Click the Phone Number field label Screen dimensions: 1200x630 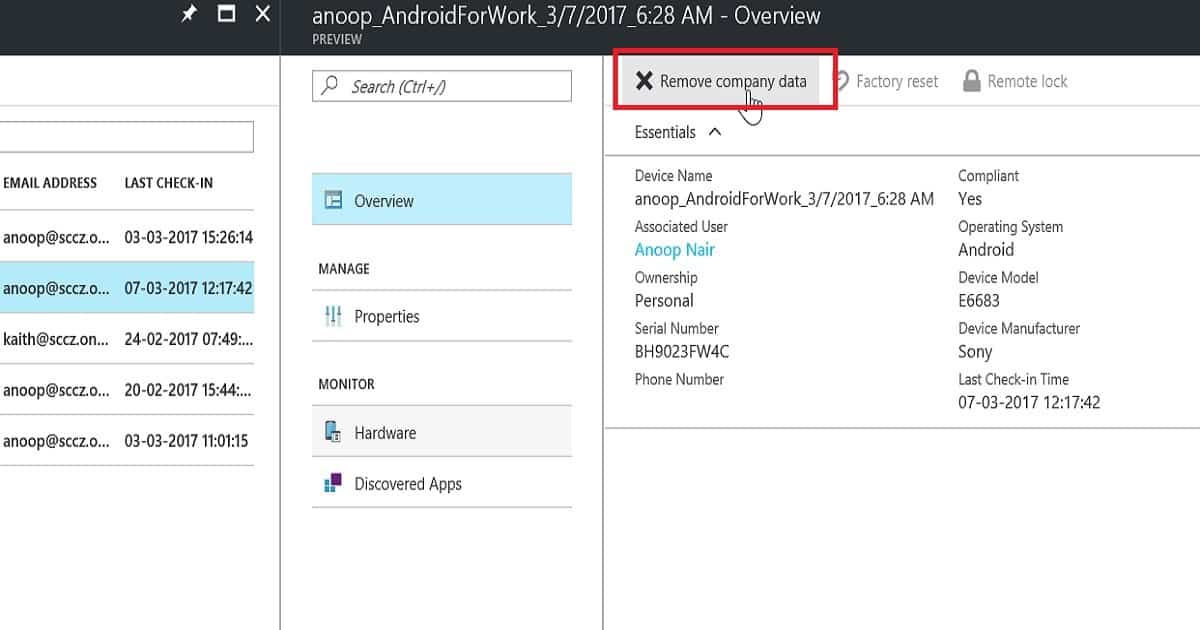(680, 379)
